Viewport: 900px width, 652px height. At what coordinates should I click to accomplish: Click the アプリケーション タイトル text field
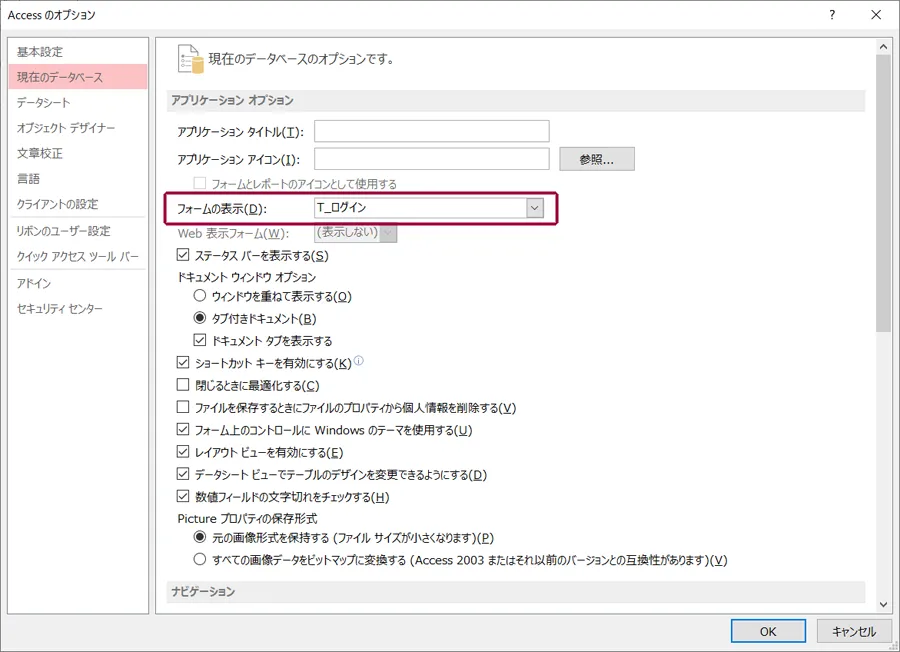pos(431,132)
